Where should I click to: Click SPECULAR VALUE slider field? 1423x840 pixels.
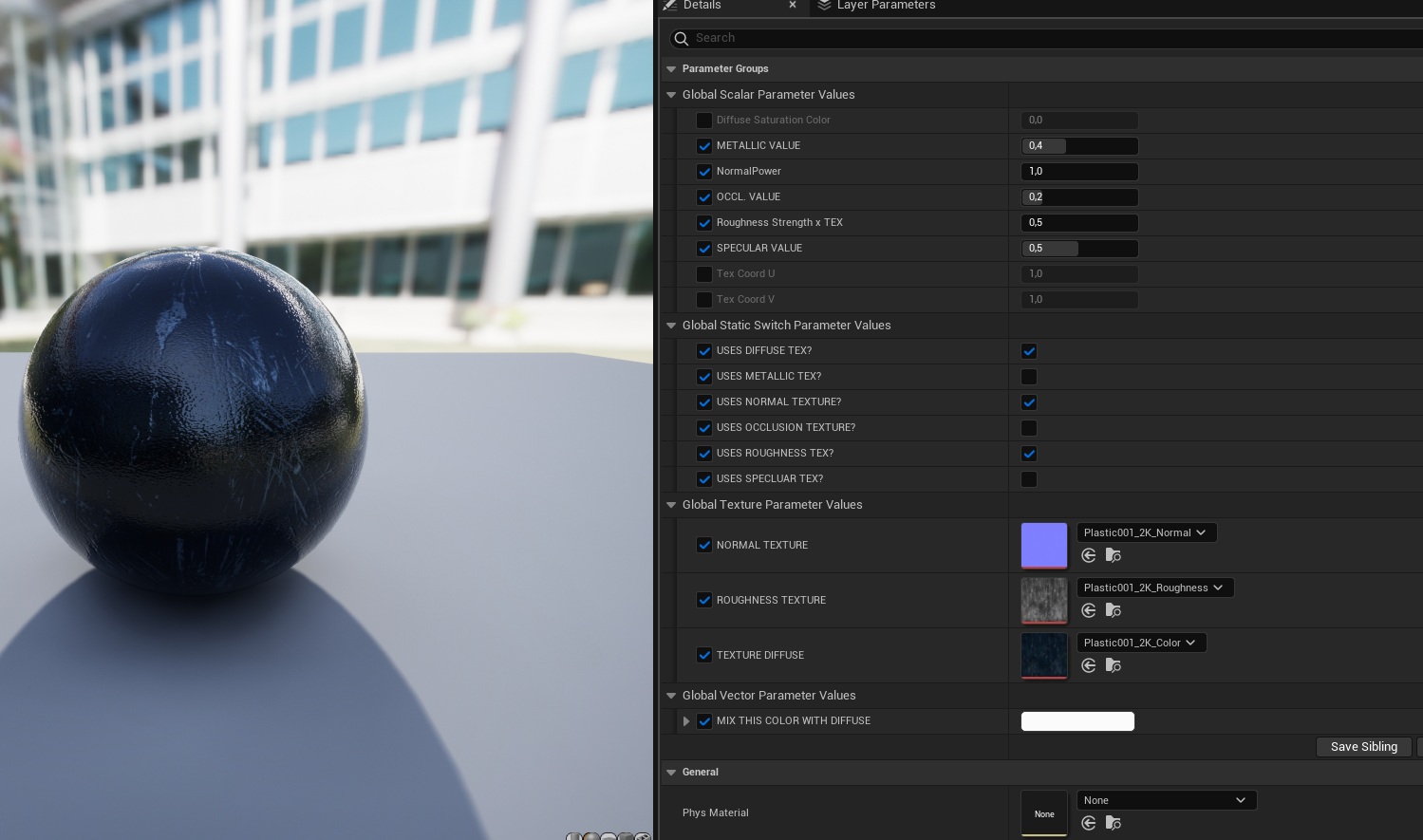(x=1079, y=249)
